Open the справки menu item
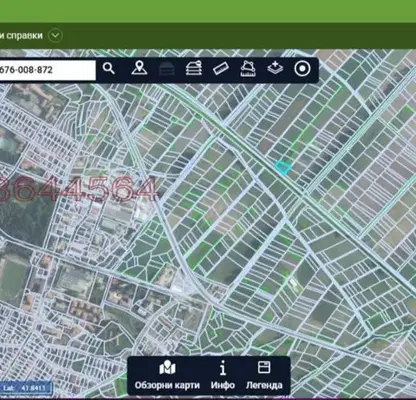Screen dimensions: 416x400 [21, 35]
